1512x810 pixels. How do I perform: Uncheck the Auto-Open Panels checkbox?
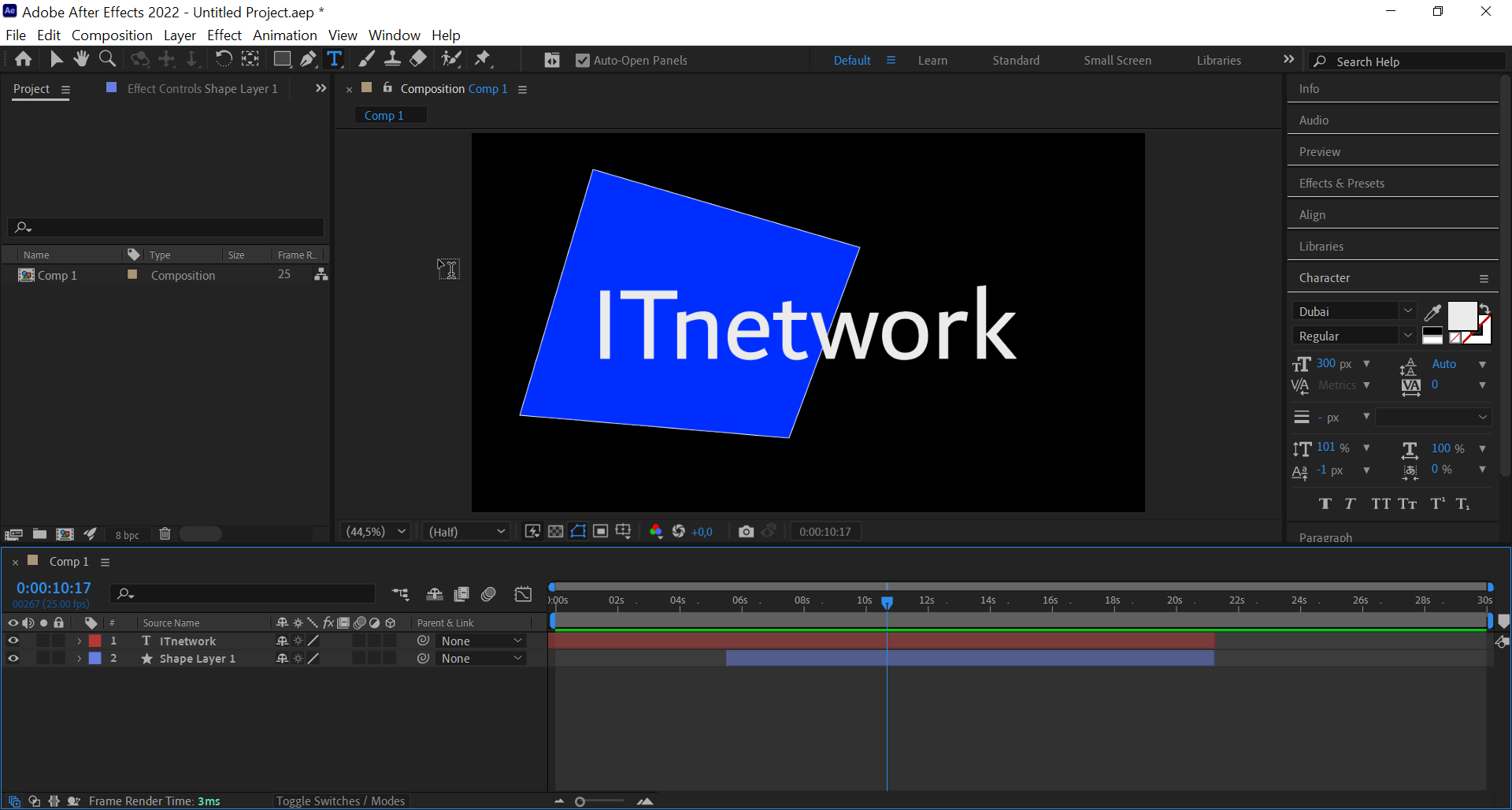click(x=583, y=60)
